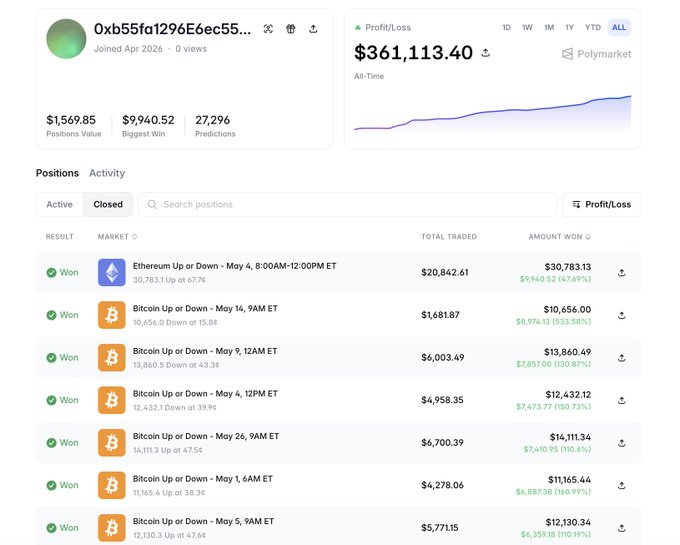The width and height of the screenshot is (680, 545).
Task: Click Bitcoin logo for May 14 market
Action: [x=111, y=315]
